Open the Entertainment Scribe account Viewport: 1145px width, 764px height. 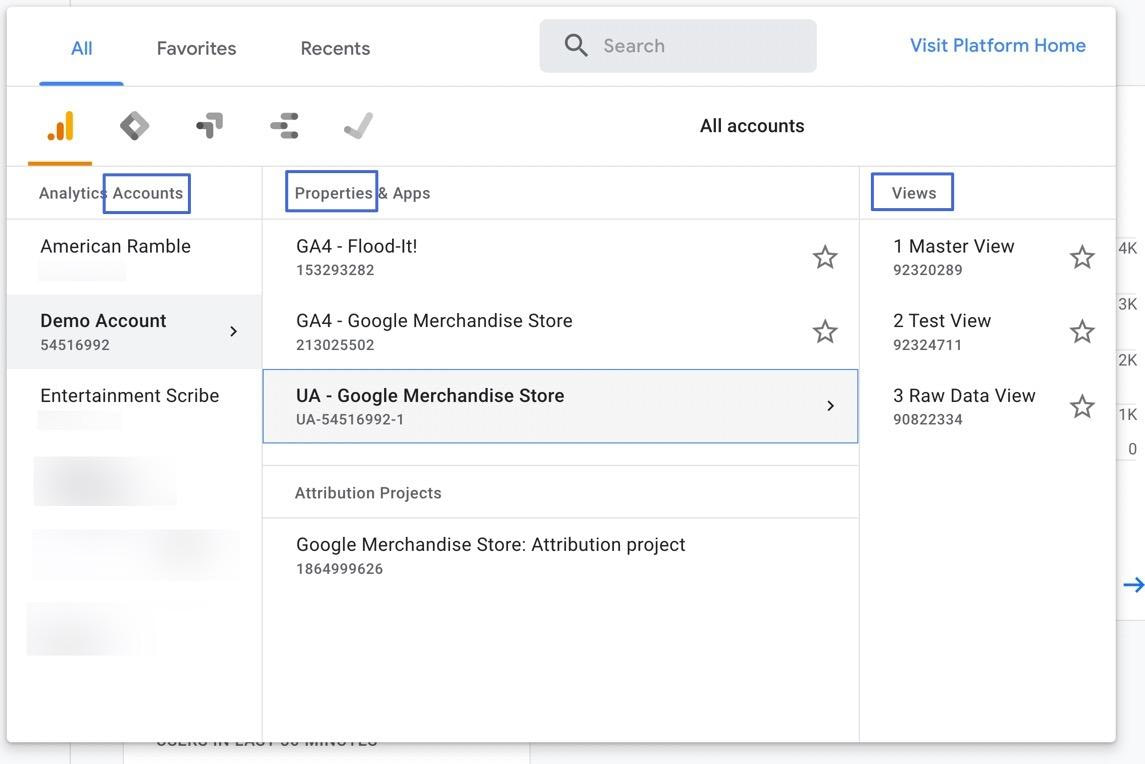pos(129,395)
